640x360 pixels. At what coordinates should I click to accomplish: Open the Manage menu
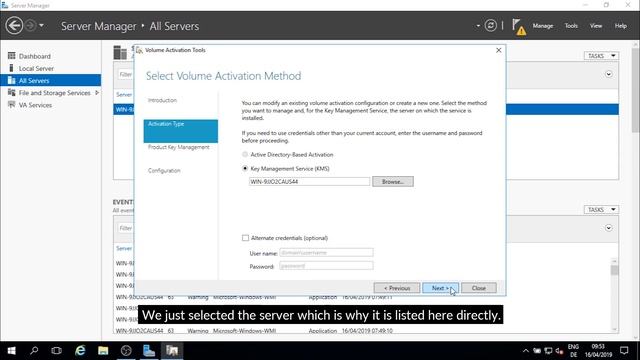click(x=542, y=26)
